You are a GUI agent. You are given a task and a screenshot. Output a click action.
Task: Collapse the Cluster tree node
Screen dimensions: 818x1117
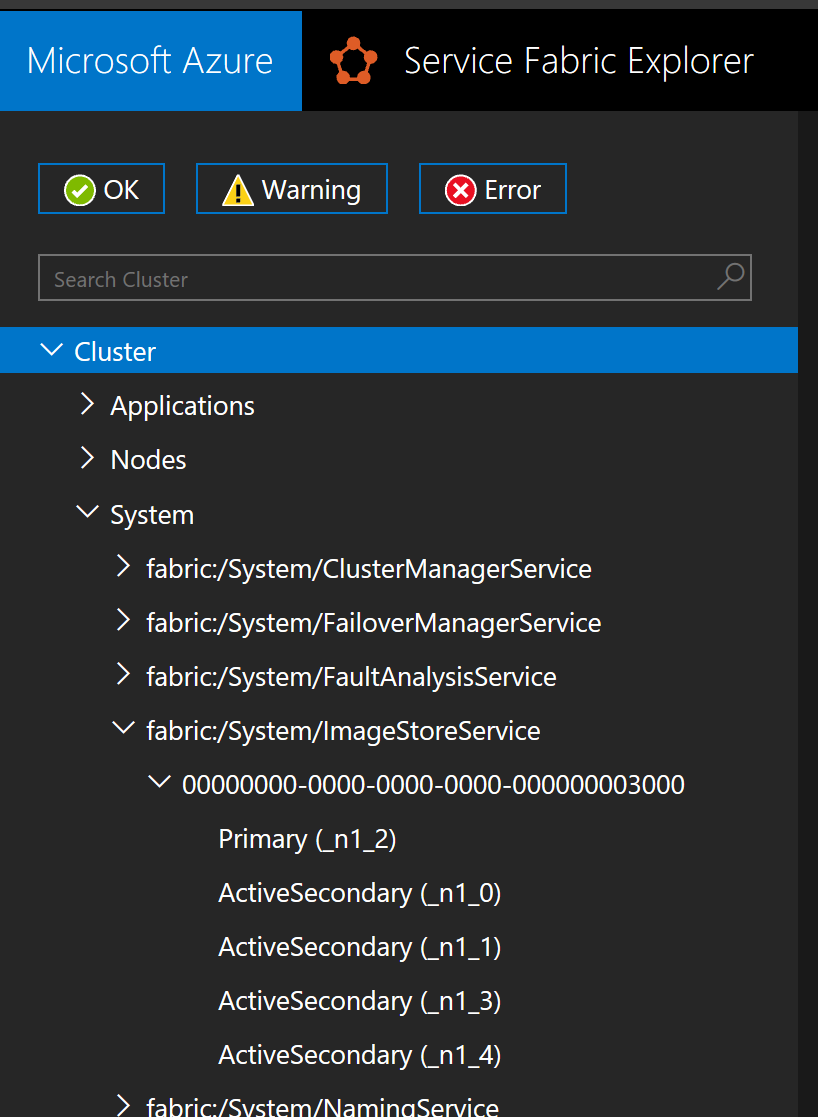pos(49,351)
